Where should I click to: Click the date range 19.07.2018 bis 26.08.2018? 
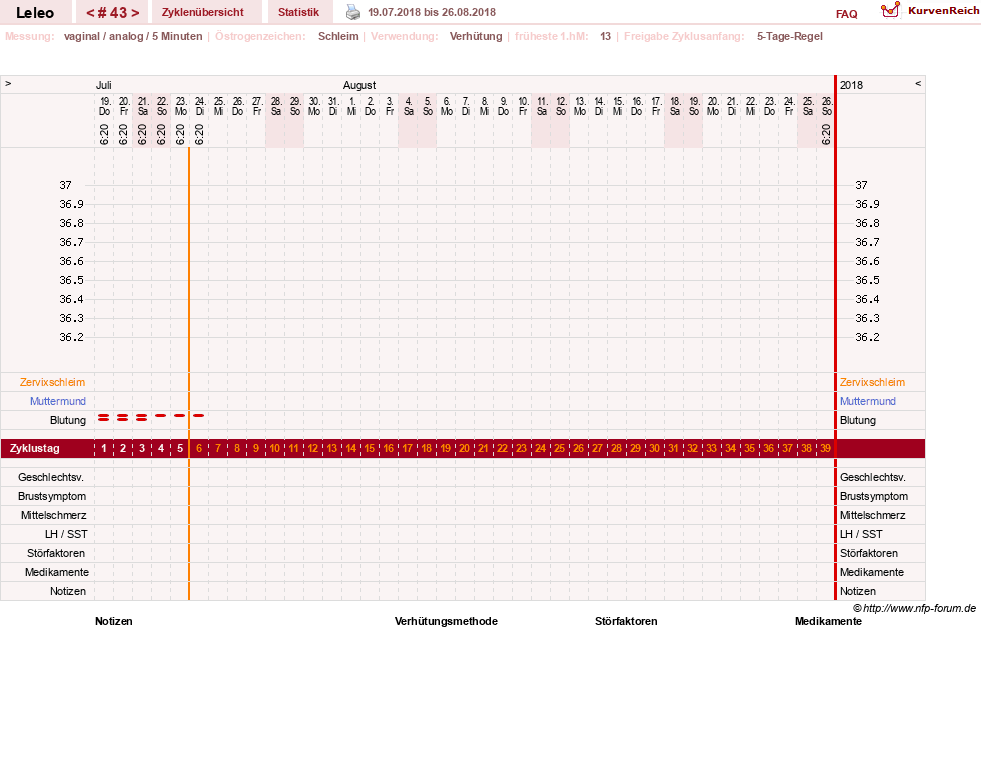tap(432, 12)
